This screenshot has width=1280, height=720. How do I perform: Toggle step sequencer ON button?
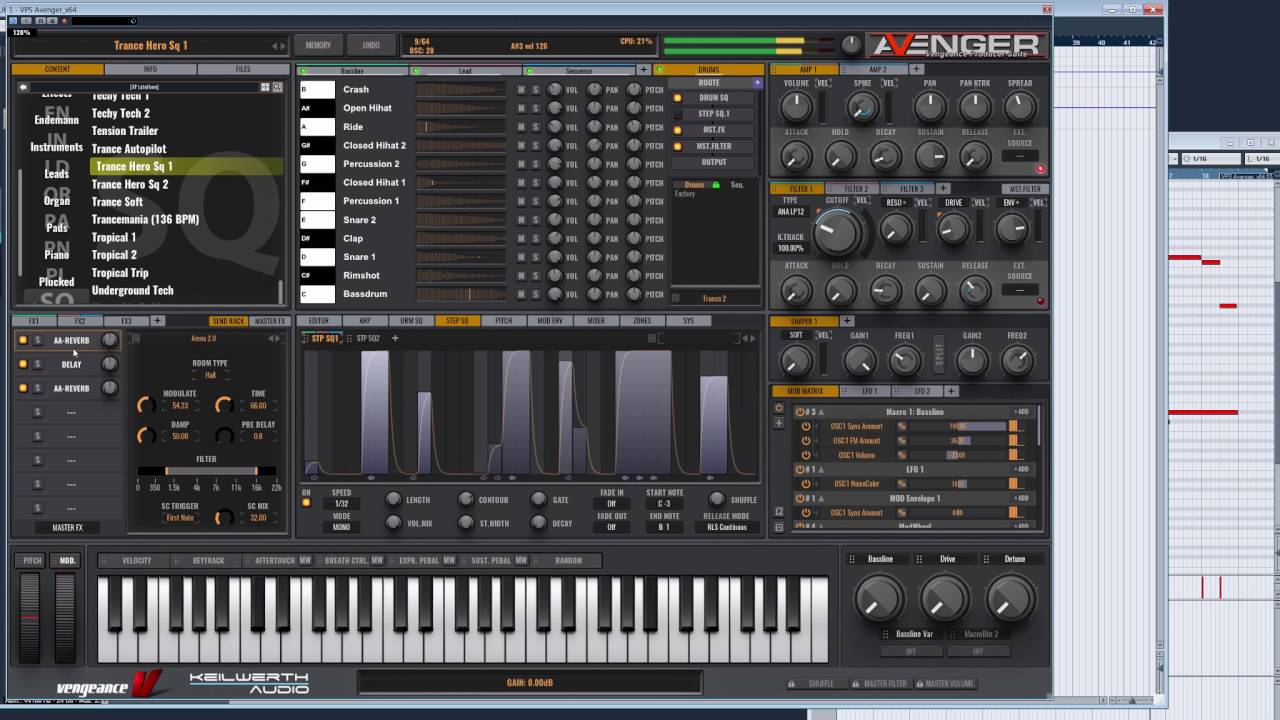307,502
